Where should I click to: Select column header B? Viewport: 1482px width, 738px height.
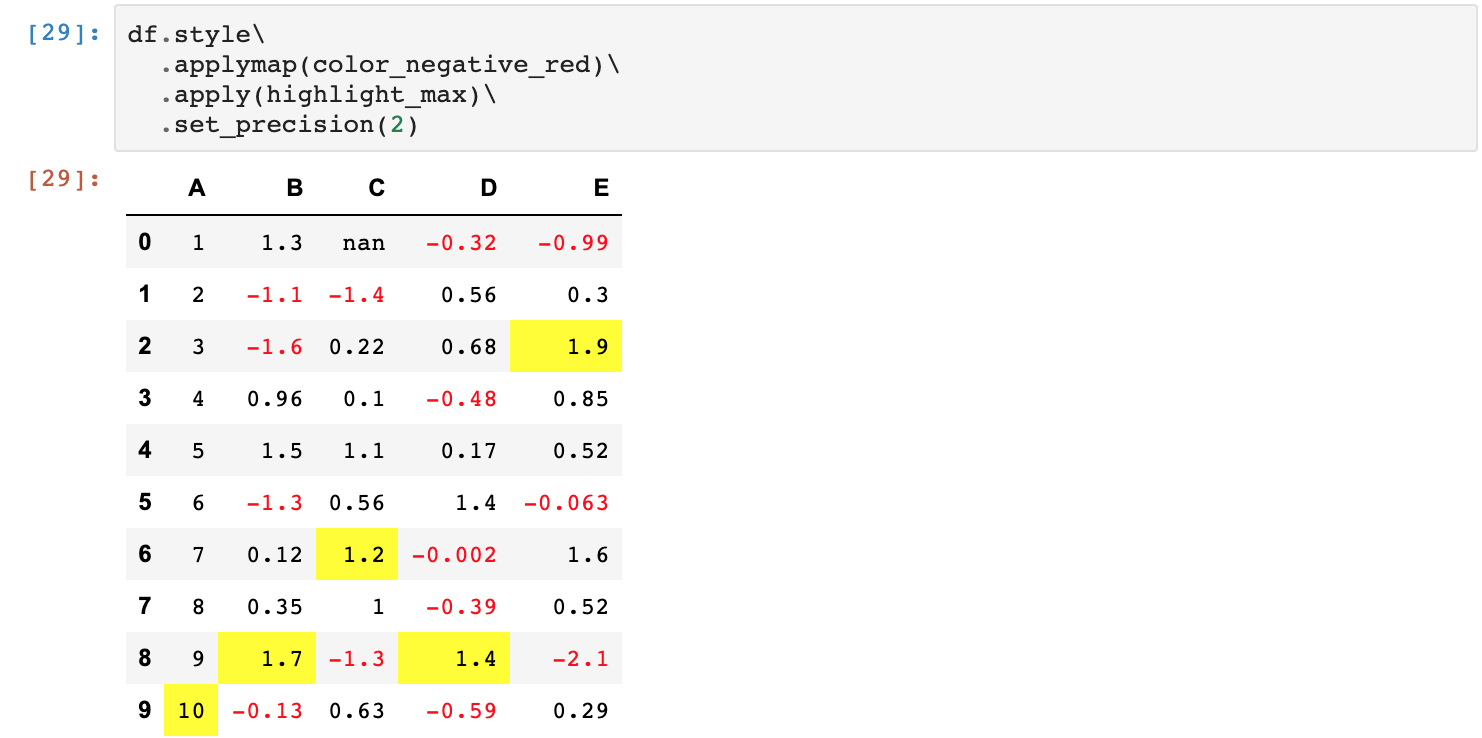(x=294, y=188)
